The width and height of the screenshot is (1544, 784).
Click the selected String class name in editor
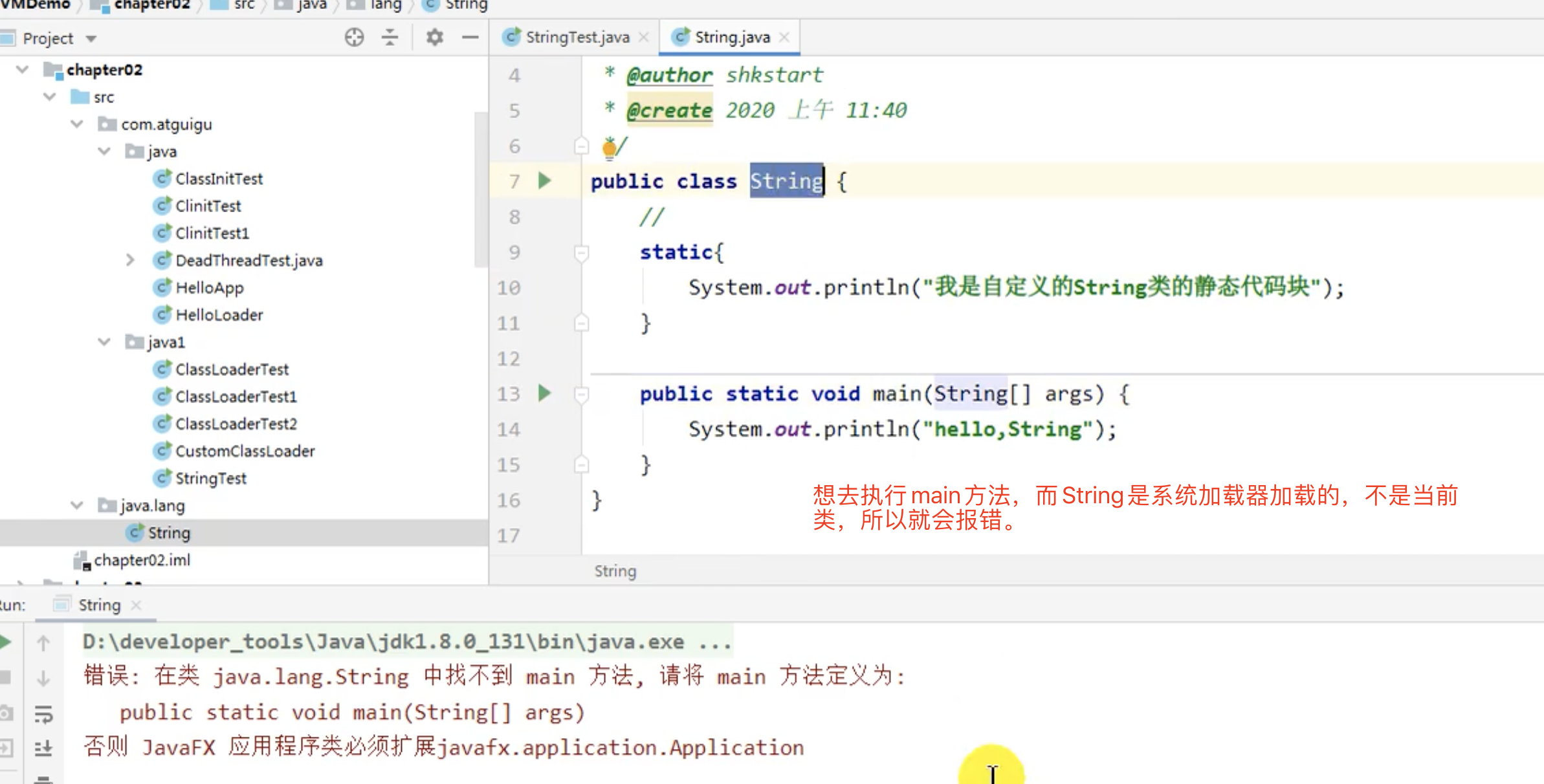coord(787,181)
